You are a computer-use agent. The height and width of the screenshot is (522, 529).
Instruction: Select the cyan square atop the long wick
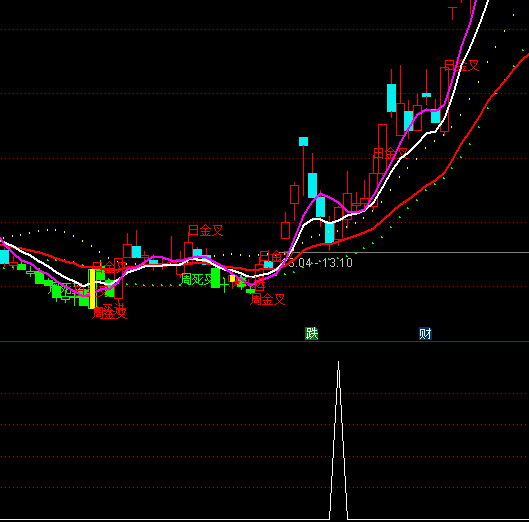(x=303, y=141)
